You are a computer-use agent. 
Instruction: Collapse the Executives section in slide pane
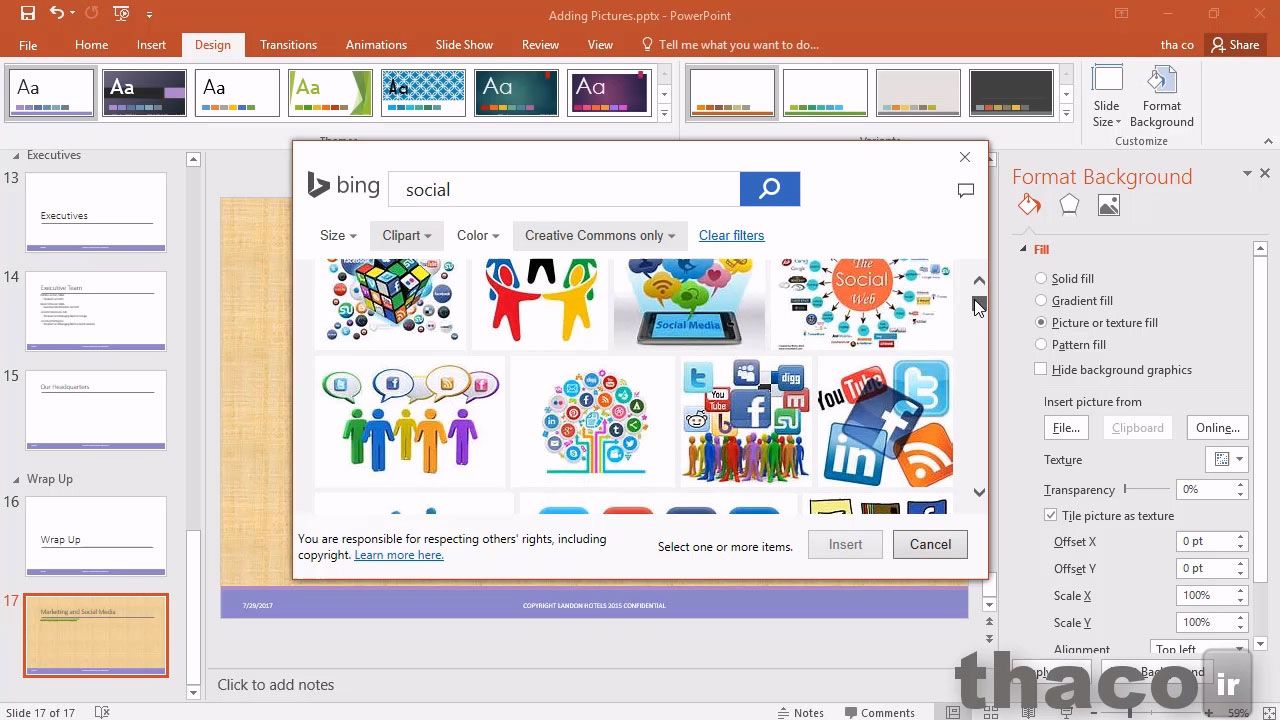(15, 155)
